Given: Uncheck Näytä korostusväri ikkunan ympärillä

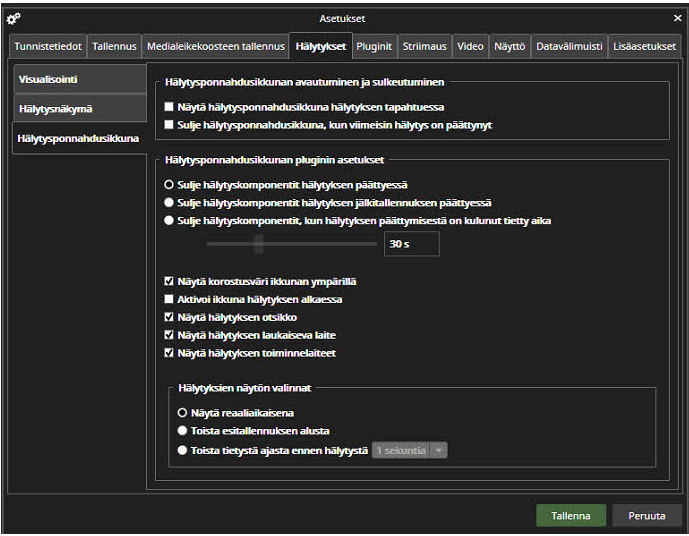Looking at the screenshot, I should point(169,282).
